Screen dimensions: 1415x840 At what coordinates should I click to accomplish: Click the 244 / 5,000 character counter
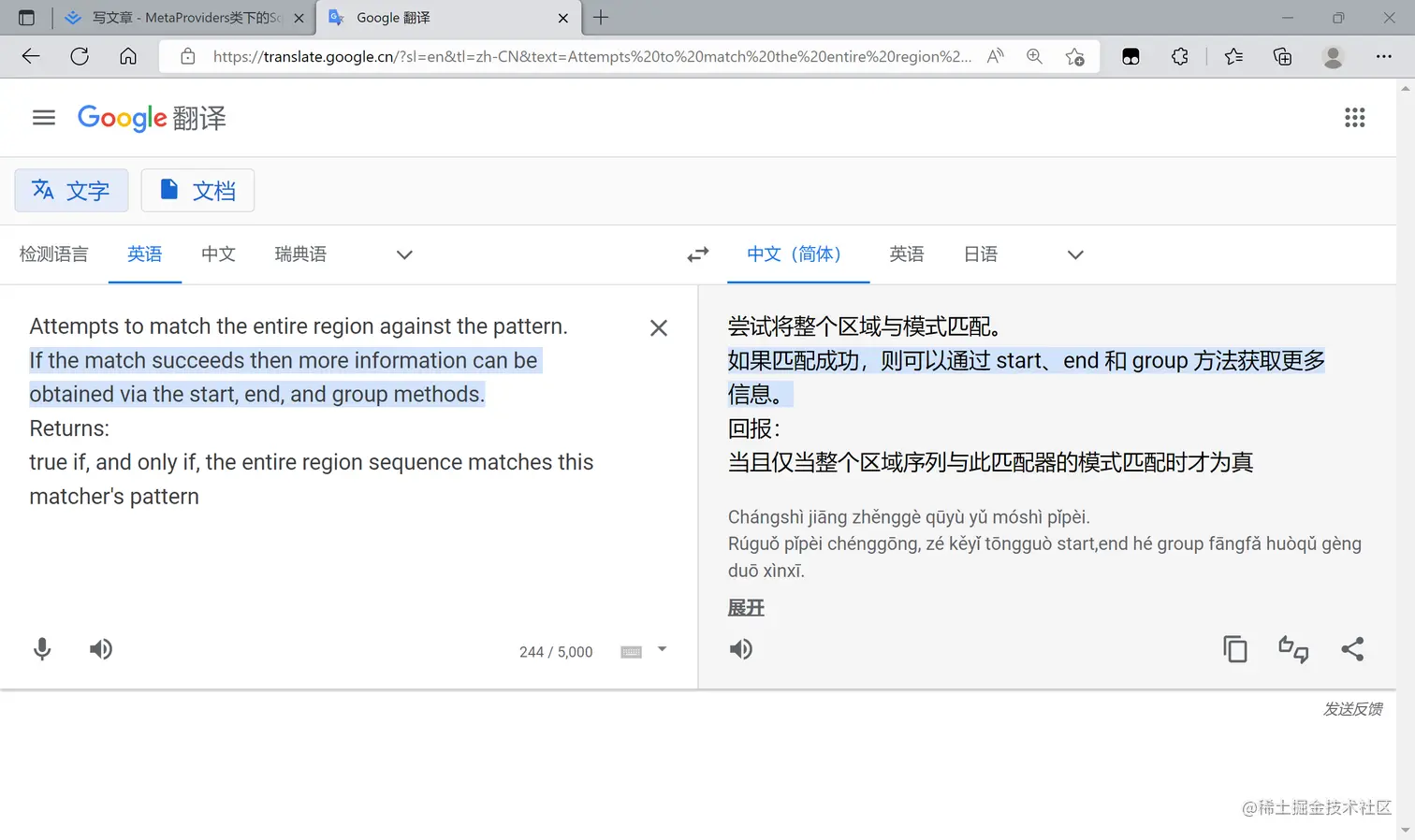(556, 652)
